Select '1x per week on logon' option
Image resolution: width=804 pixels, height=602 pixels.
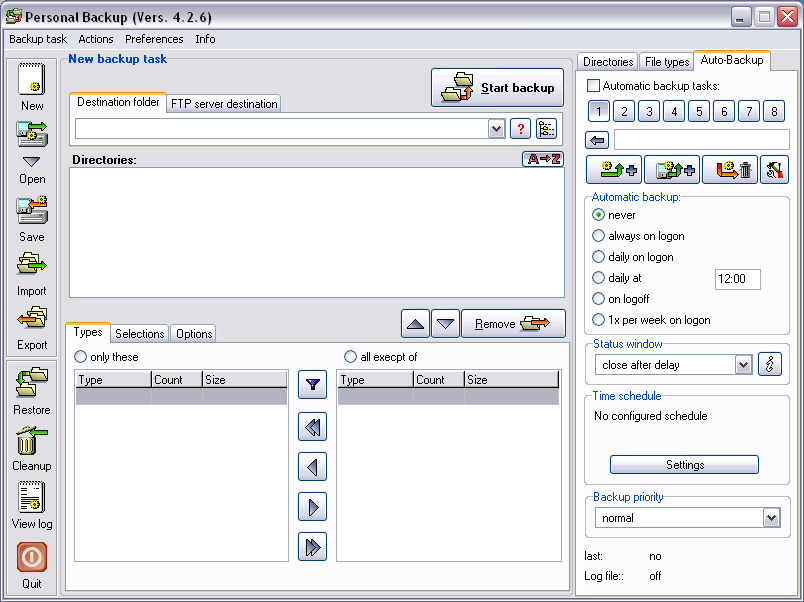tap(598, 320)
